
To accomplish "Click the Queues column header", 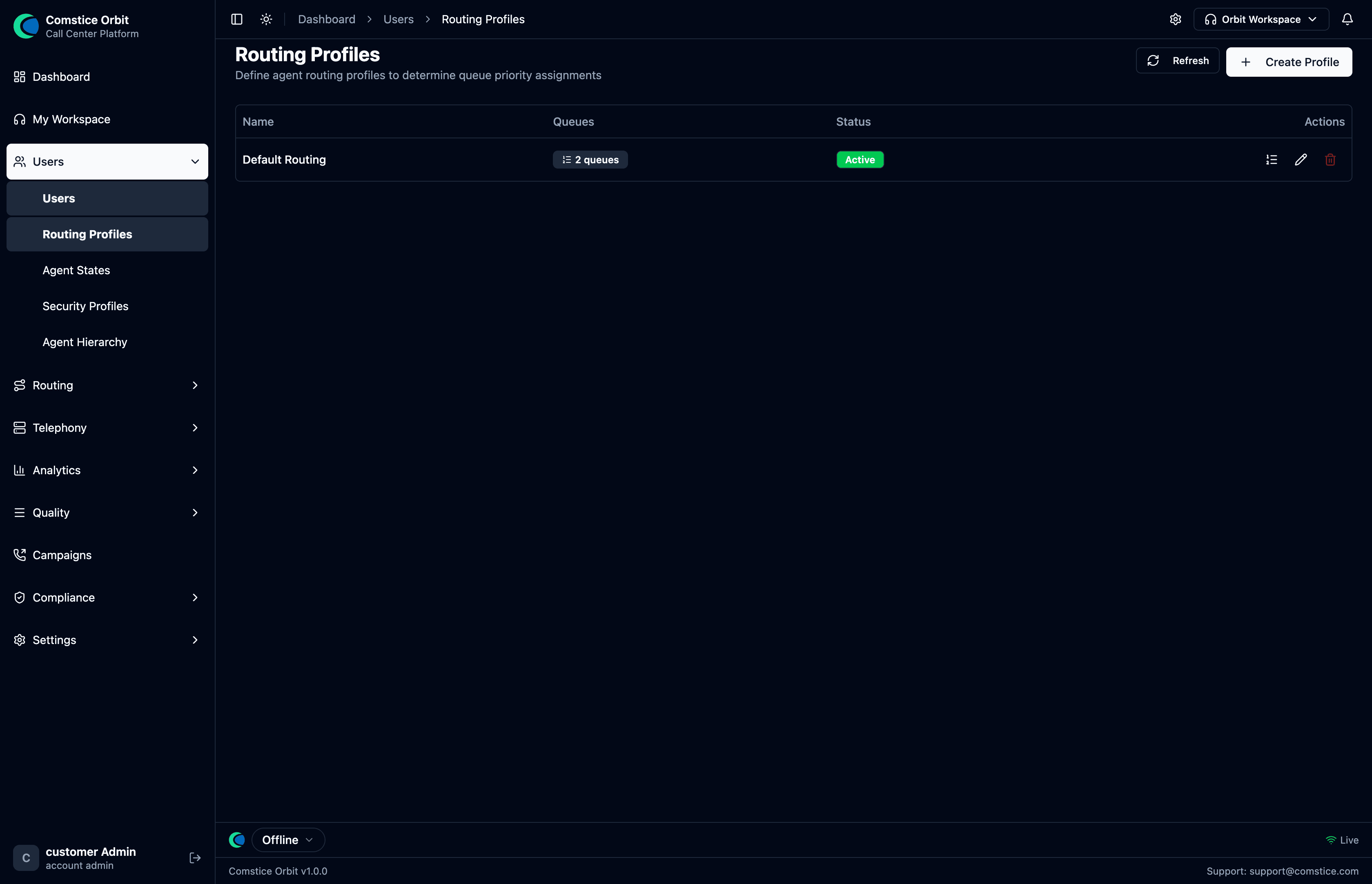I will (x=573, y=122).
